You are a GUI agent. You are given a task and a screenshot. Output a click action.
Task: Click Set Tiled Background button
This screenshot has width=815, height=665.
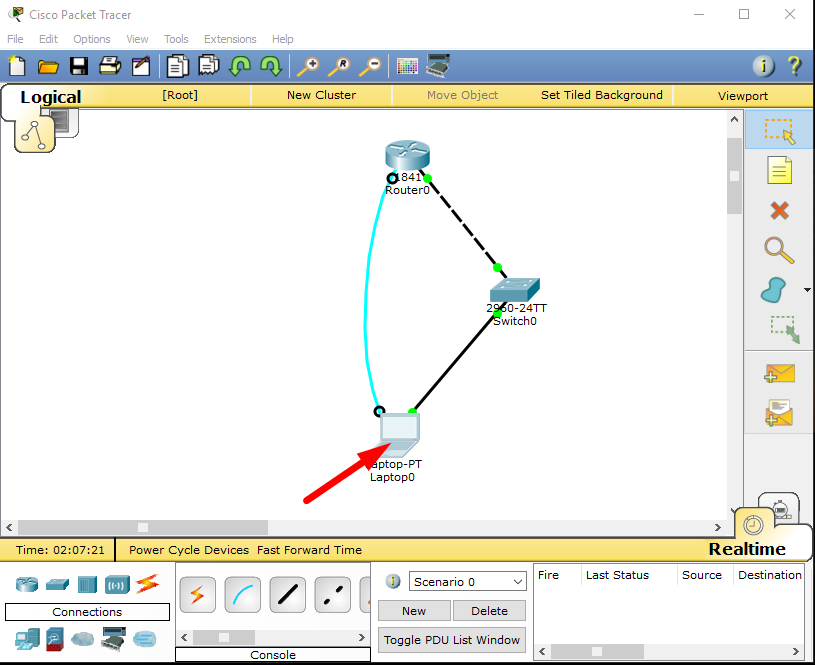click(x=601, y=95)
